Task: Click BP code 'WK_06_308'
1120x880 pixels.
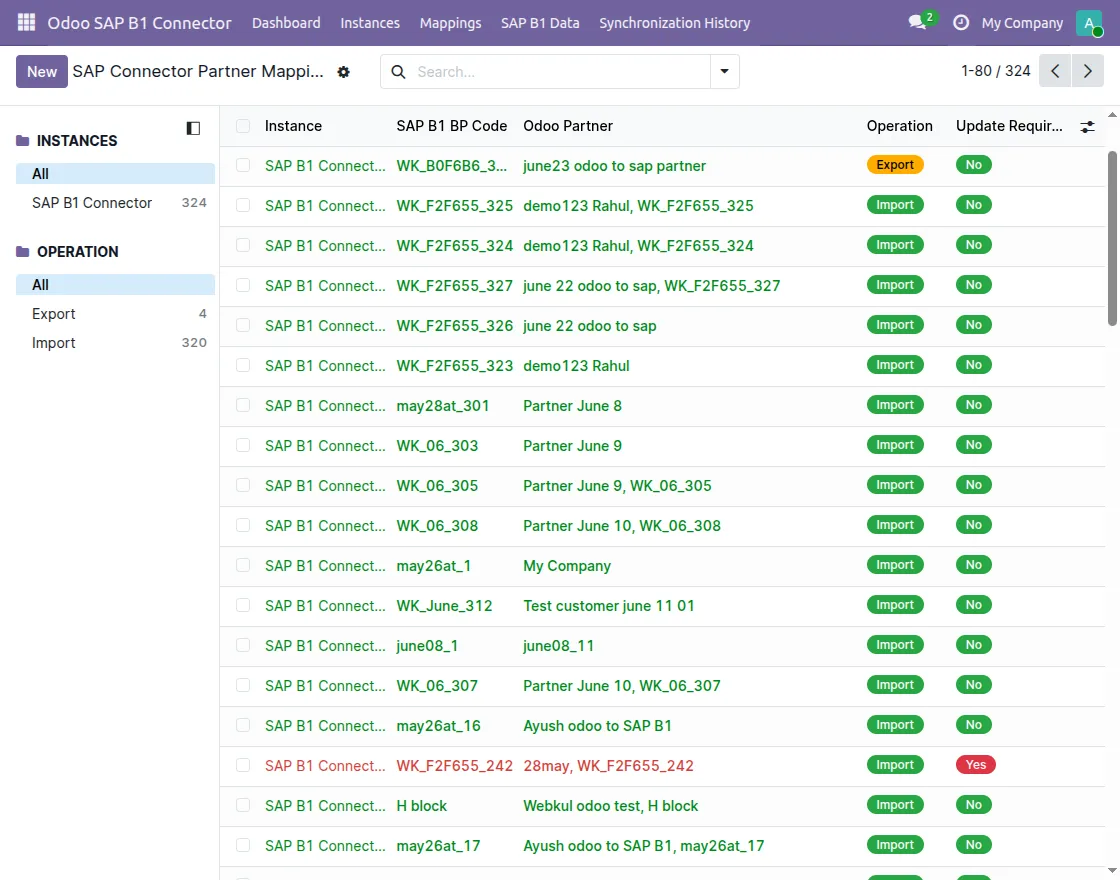Action: [x=437, y=526]
